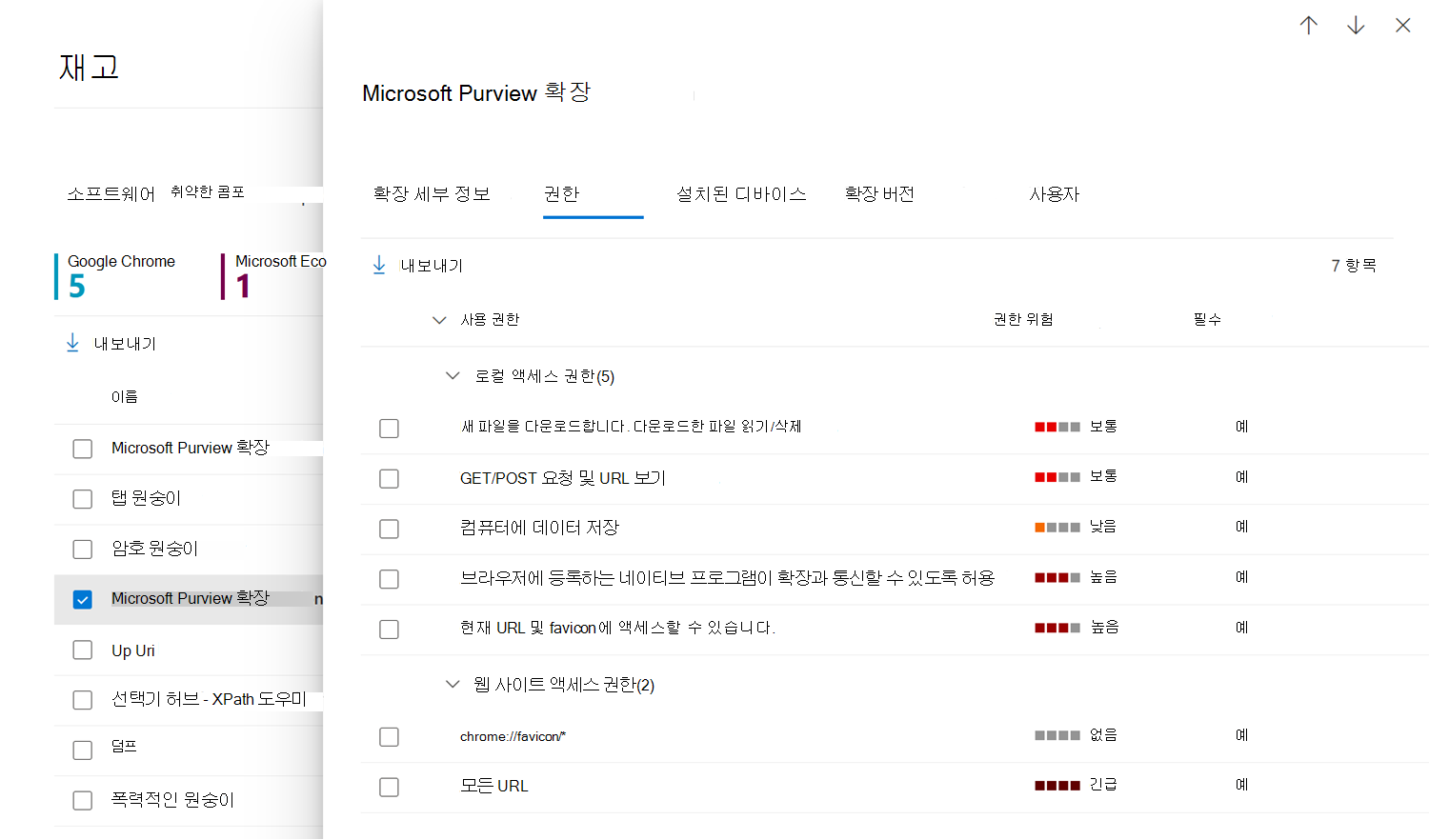
Task: Open the 폭력적인 원숭이 extension name
Action: point(172,800)
